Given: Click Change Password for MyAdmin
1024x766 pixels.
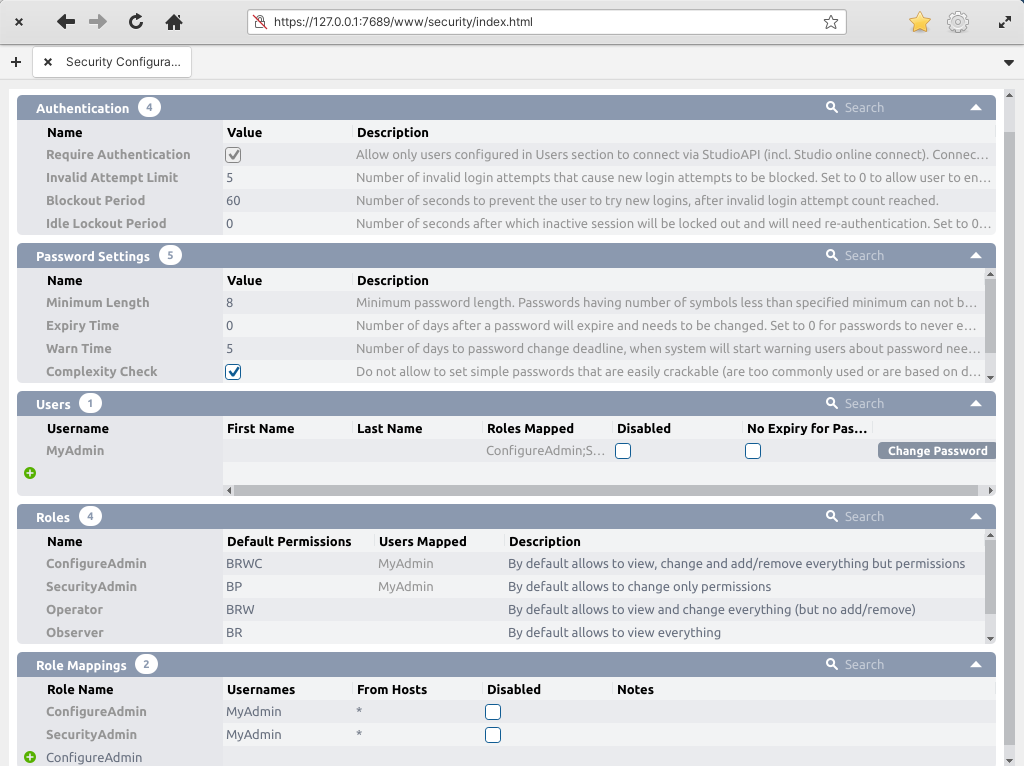Looking at the screenshot, I should 937,451.
